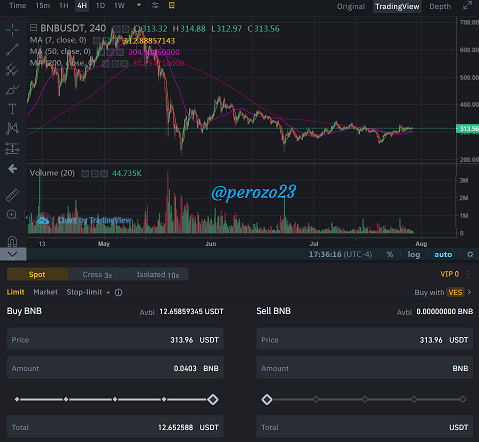Open settings for MA 50 indicator
This screenshot has width=479, height=442.
[112, 52]
